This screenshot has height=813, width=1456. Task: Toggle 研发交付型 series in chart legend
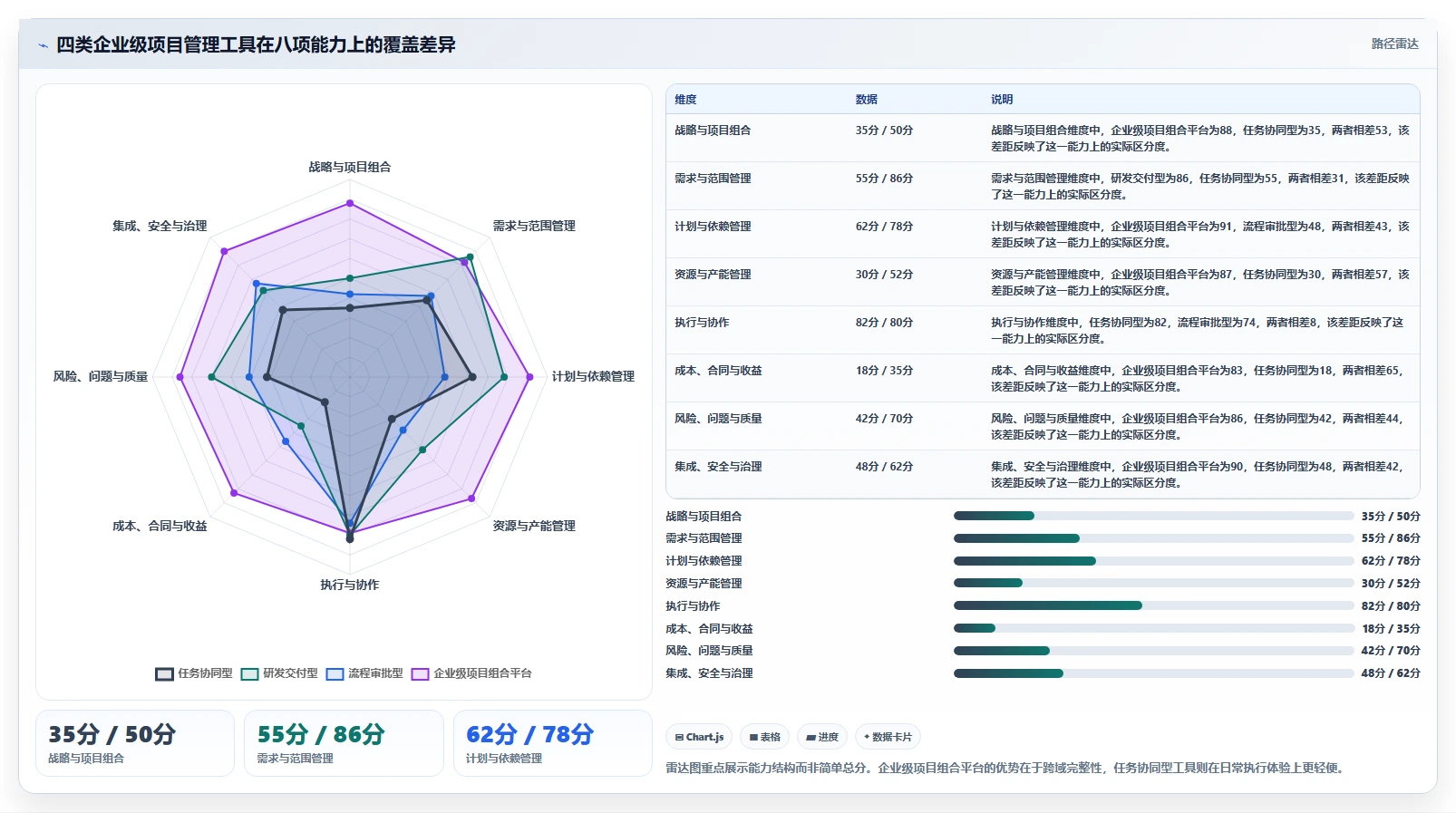279,673
